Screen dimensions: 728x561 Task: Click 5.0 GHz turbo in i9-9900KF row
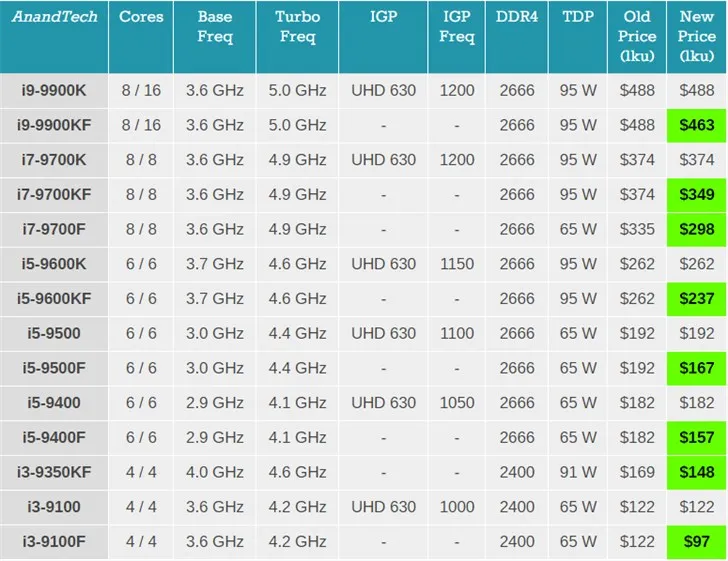tap(297, 125)
